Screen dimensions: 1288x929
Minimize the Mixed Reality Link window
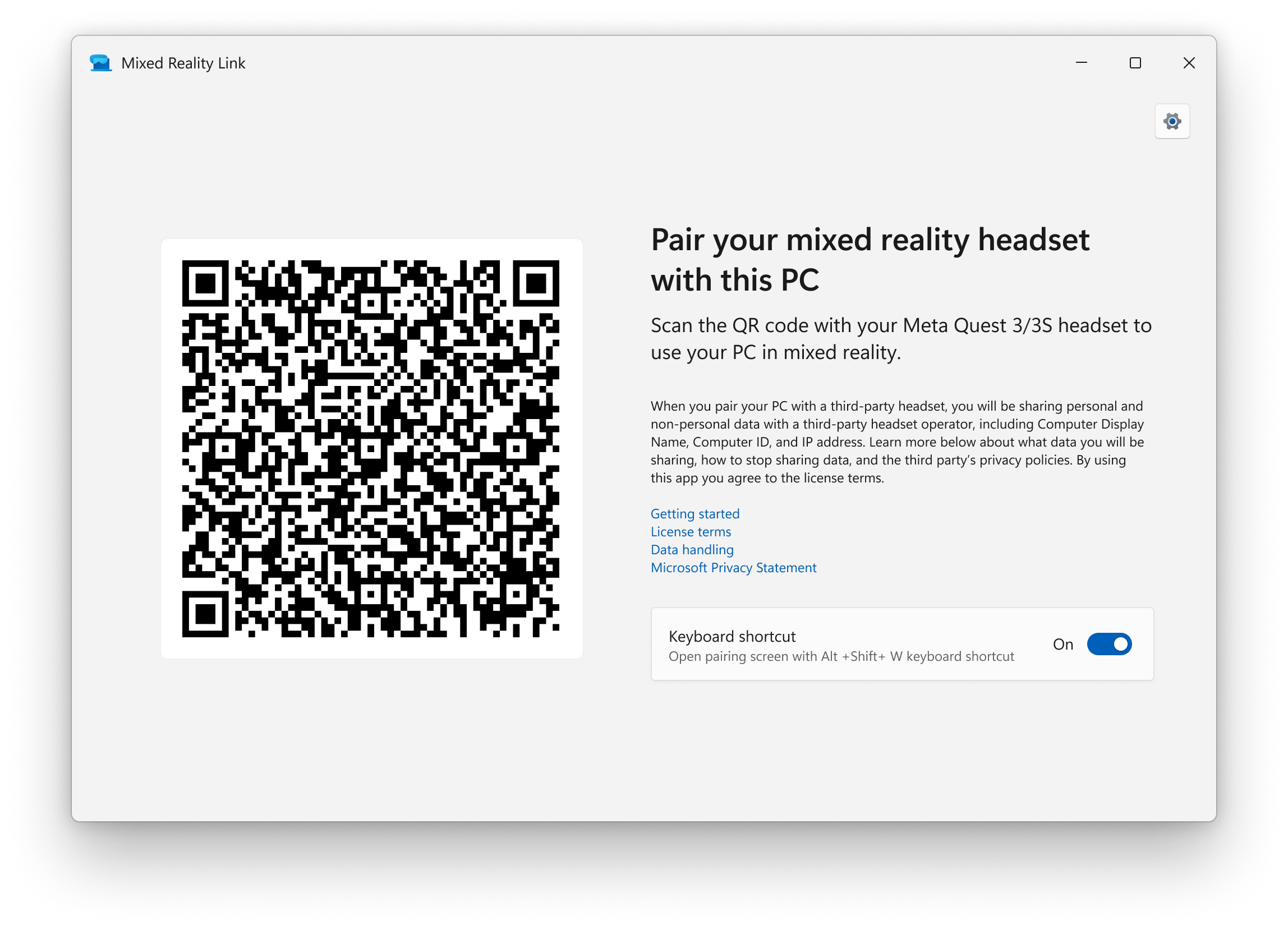(1082, 63)
